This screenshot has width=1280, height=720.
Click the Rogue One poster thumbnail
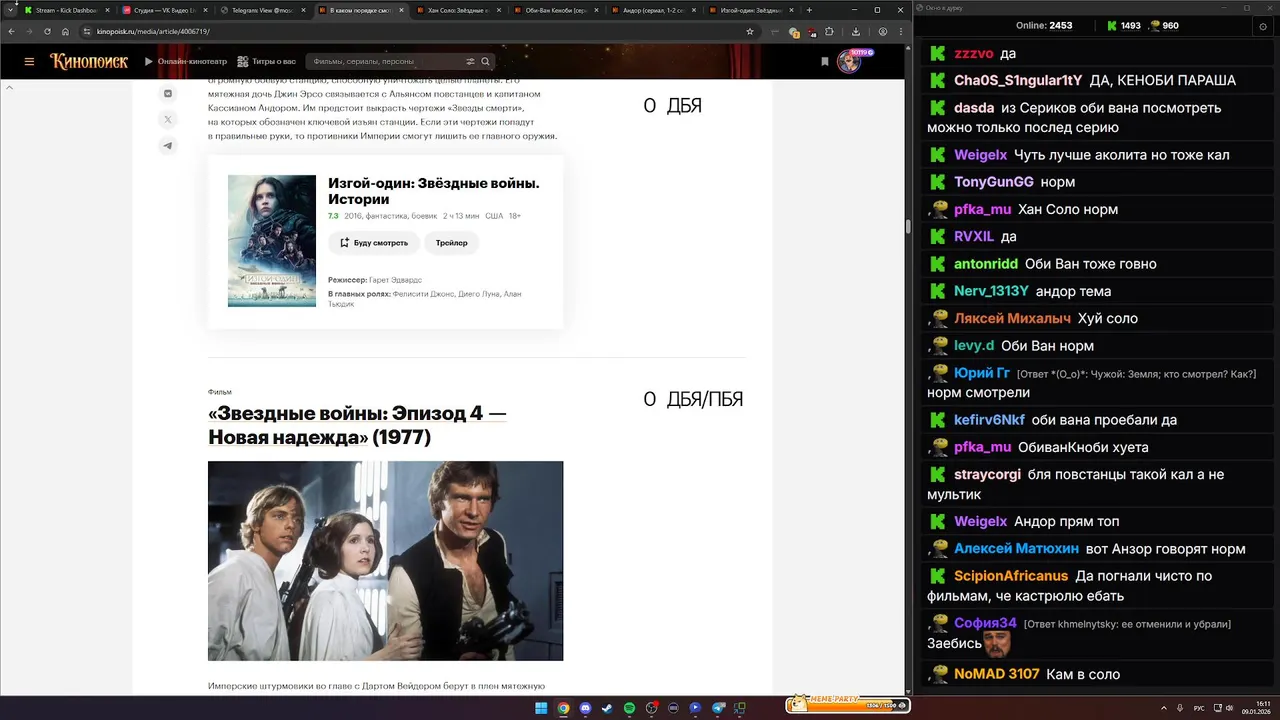click(272, 241)
